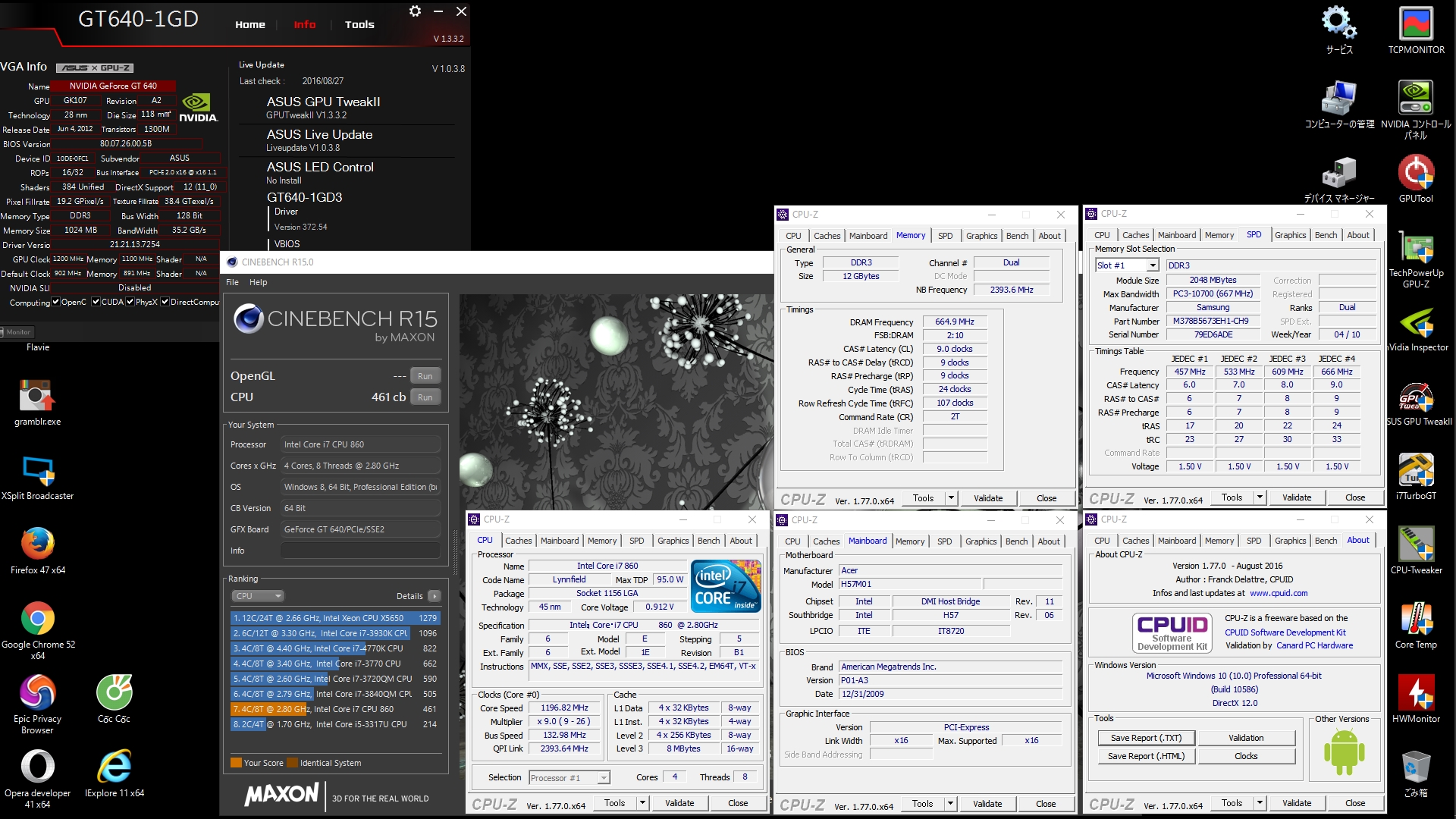Open Tools dropdown arrow in CPU-Z CPU window
Screen dimensions: 1456x819
[642, 802]
